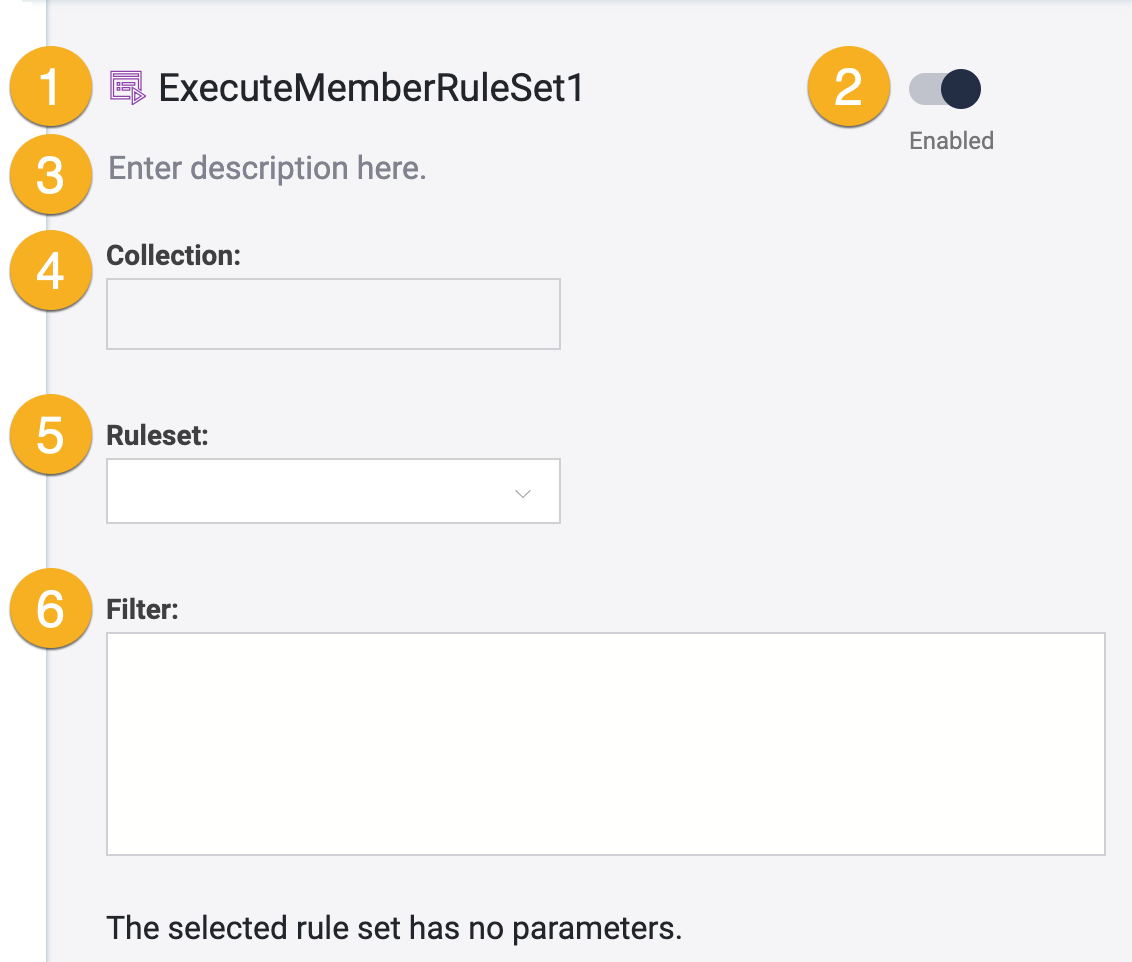Click numbered circle 5 near Ruleset
Viewport: 1132px width, 962px height.
coord(50,434)
